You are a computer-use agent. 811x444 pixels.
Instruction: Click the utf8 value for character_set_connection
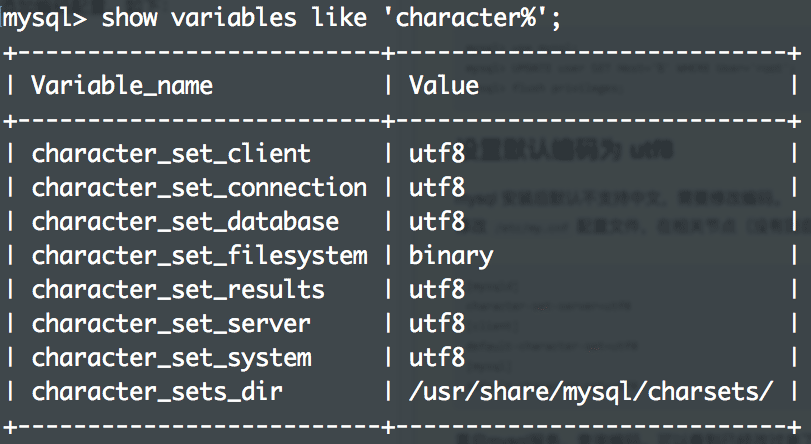pyautogui.click(x=437, y=187)
